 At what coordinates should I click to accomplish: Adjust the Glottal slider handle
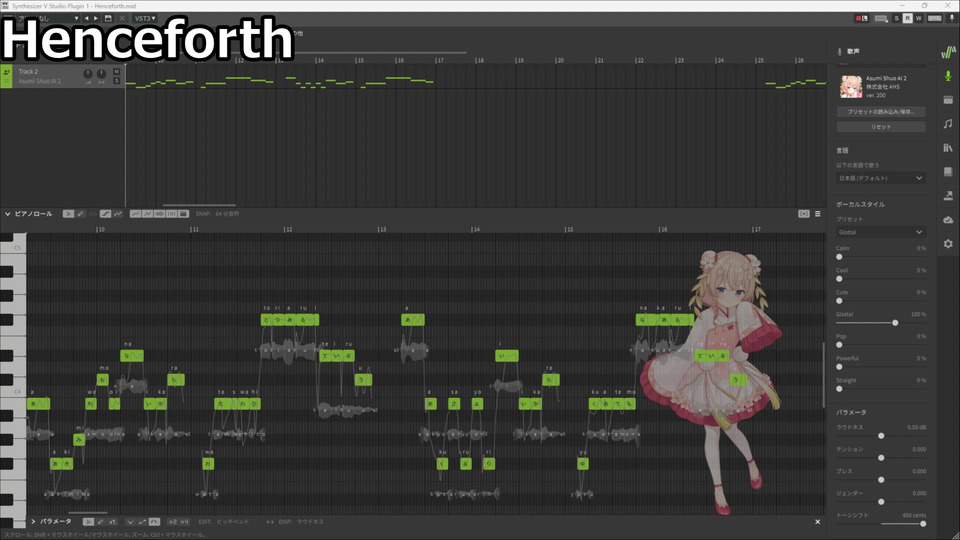point(895,323)
